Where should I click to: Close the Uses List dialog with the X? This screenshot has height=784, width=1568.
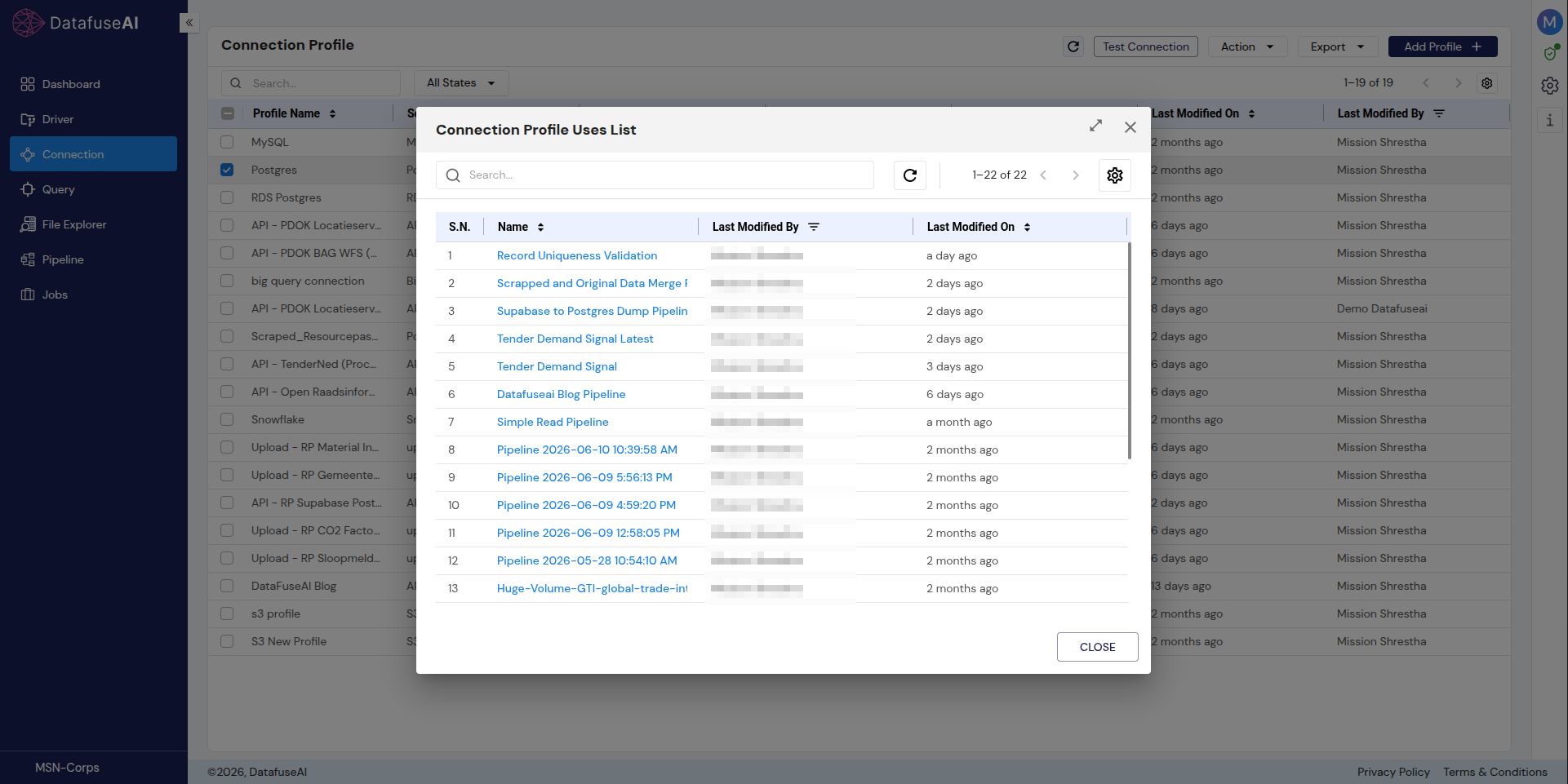coord(1130,127)
